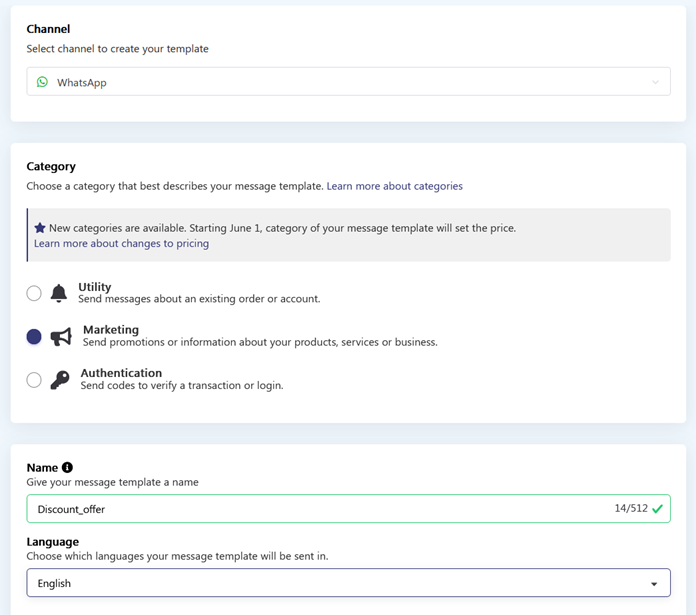Click the star icon in pricing notice
696x615 pixels.
pos(40,228)
